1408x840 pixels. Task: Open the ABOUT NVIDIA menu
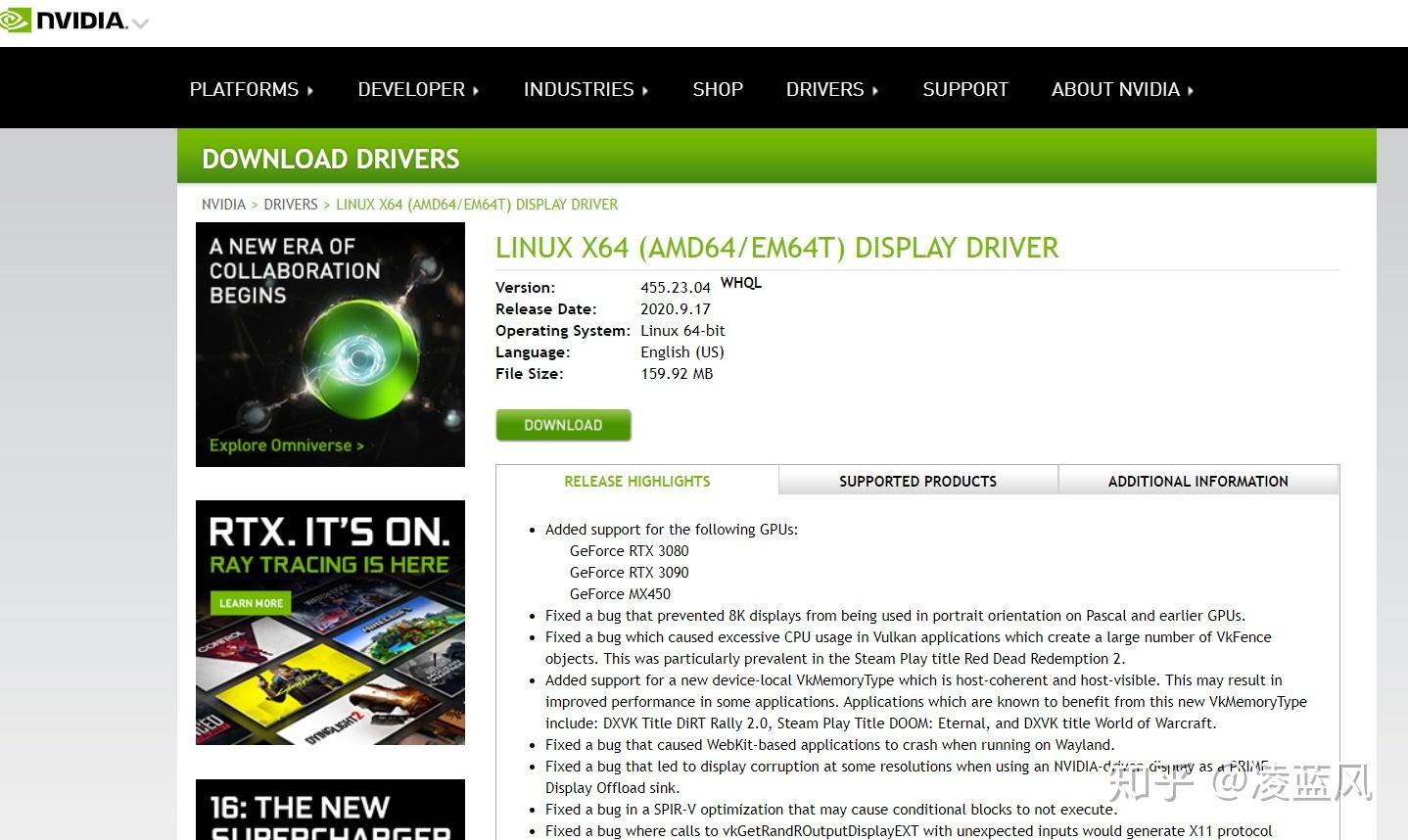[1122, 89]
